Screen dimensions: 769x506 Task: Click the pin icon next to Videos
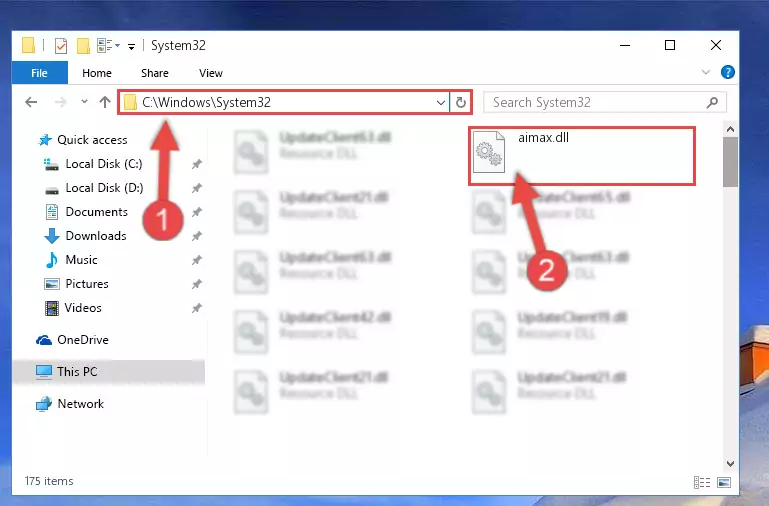197,308
